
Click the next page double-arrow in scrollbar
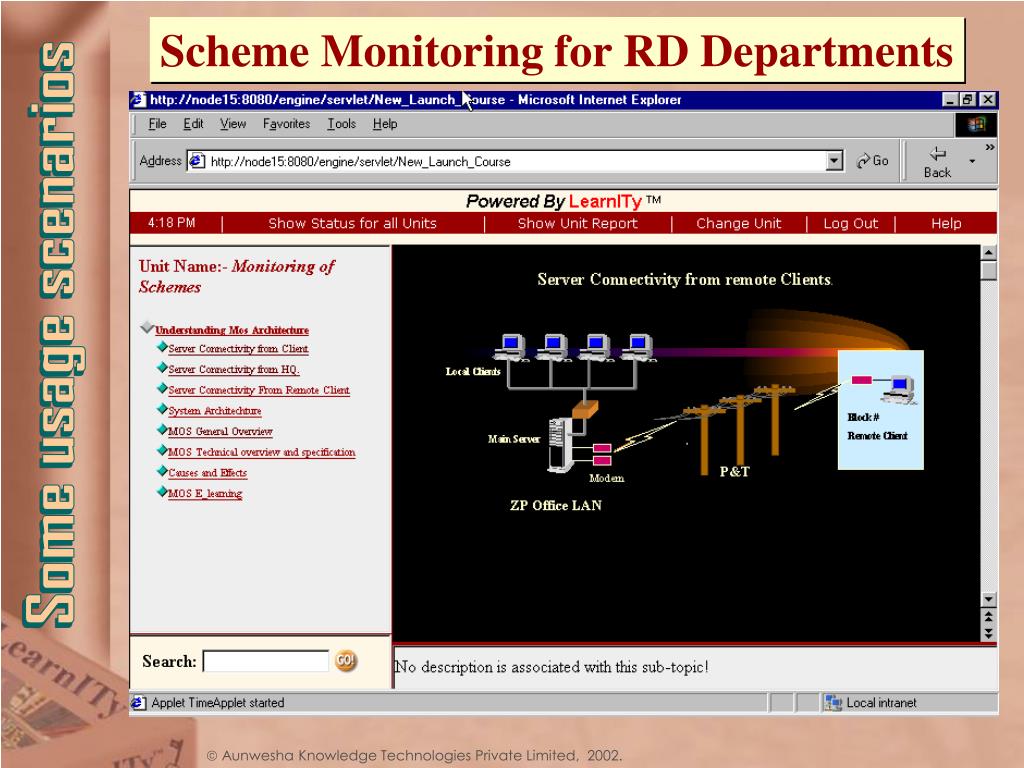[989, 633]
